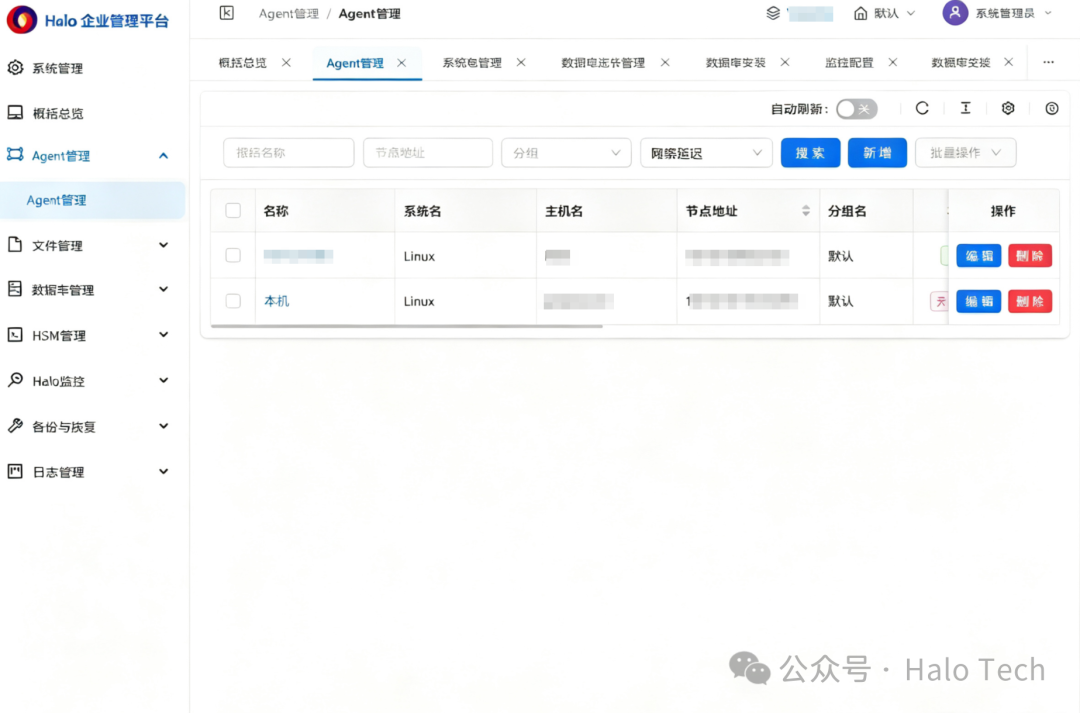This screenshot has height=713, width=1080.
Task: Click the 系统管理 gear icon
Action: 15,68
